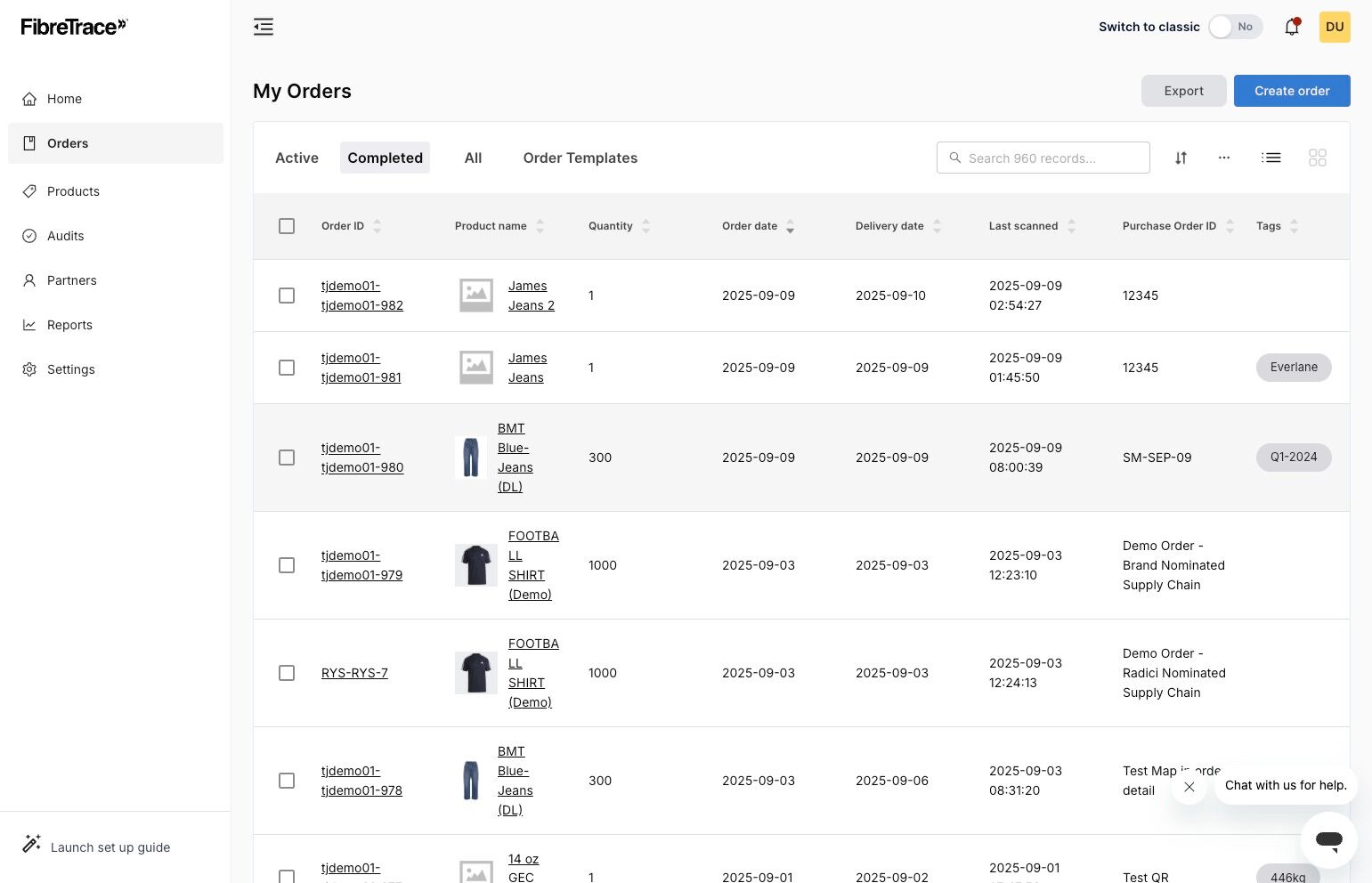This screenshot has height=883, width=1372.
Task: Dismiss the chat help message
Action: tap(1189, 786)
